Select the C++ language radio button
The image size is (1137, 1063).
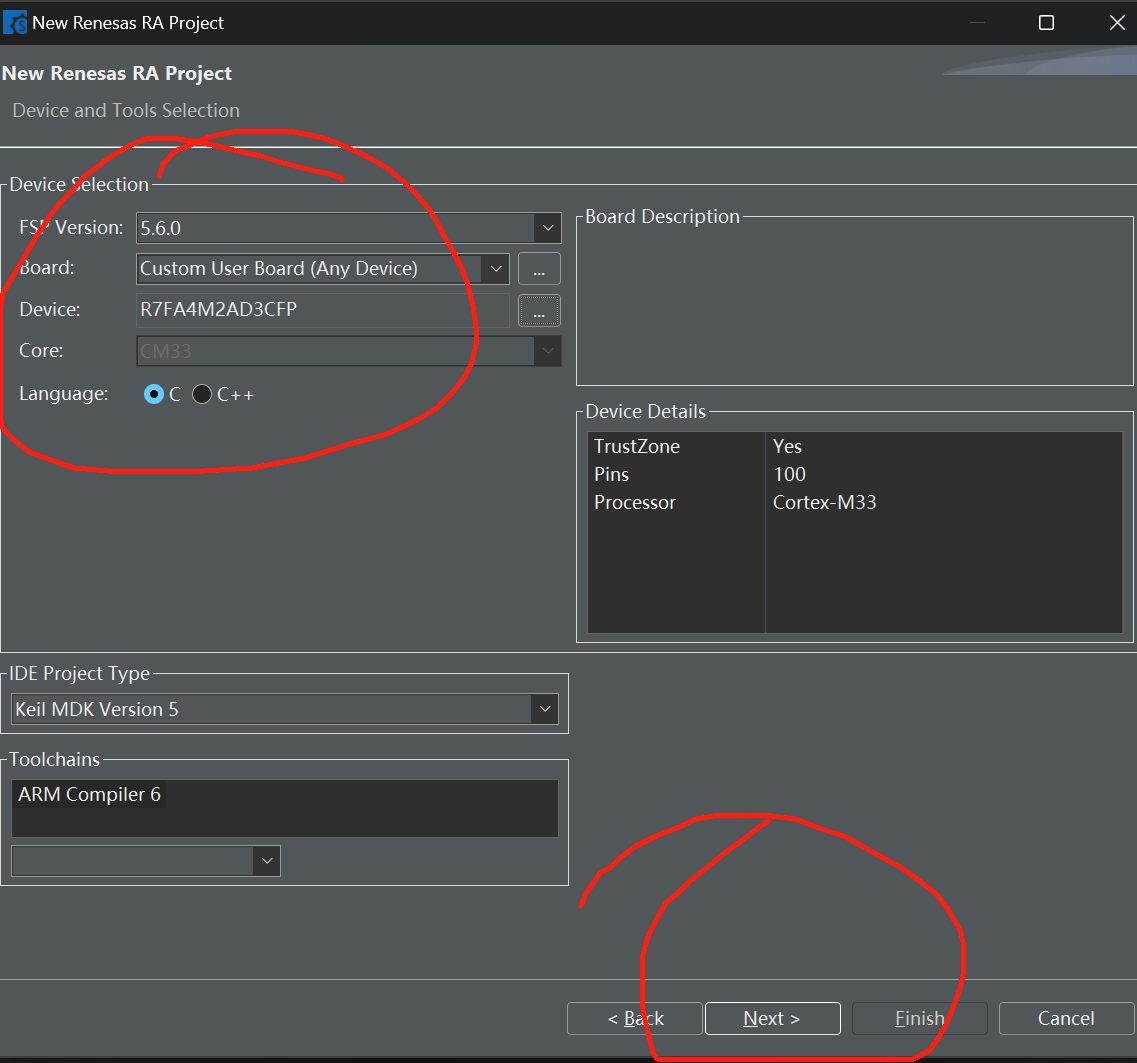pos(202,394)
